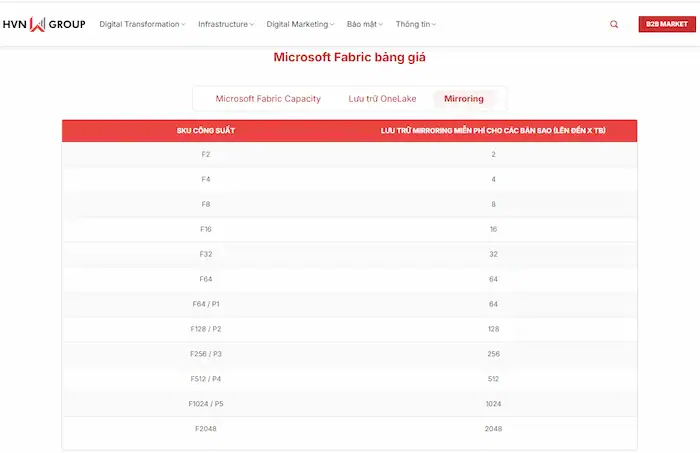
Task: Select the Mirroring tab
Action: point(463,99)
